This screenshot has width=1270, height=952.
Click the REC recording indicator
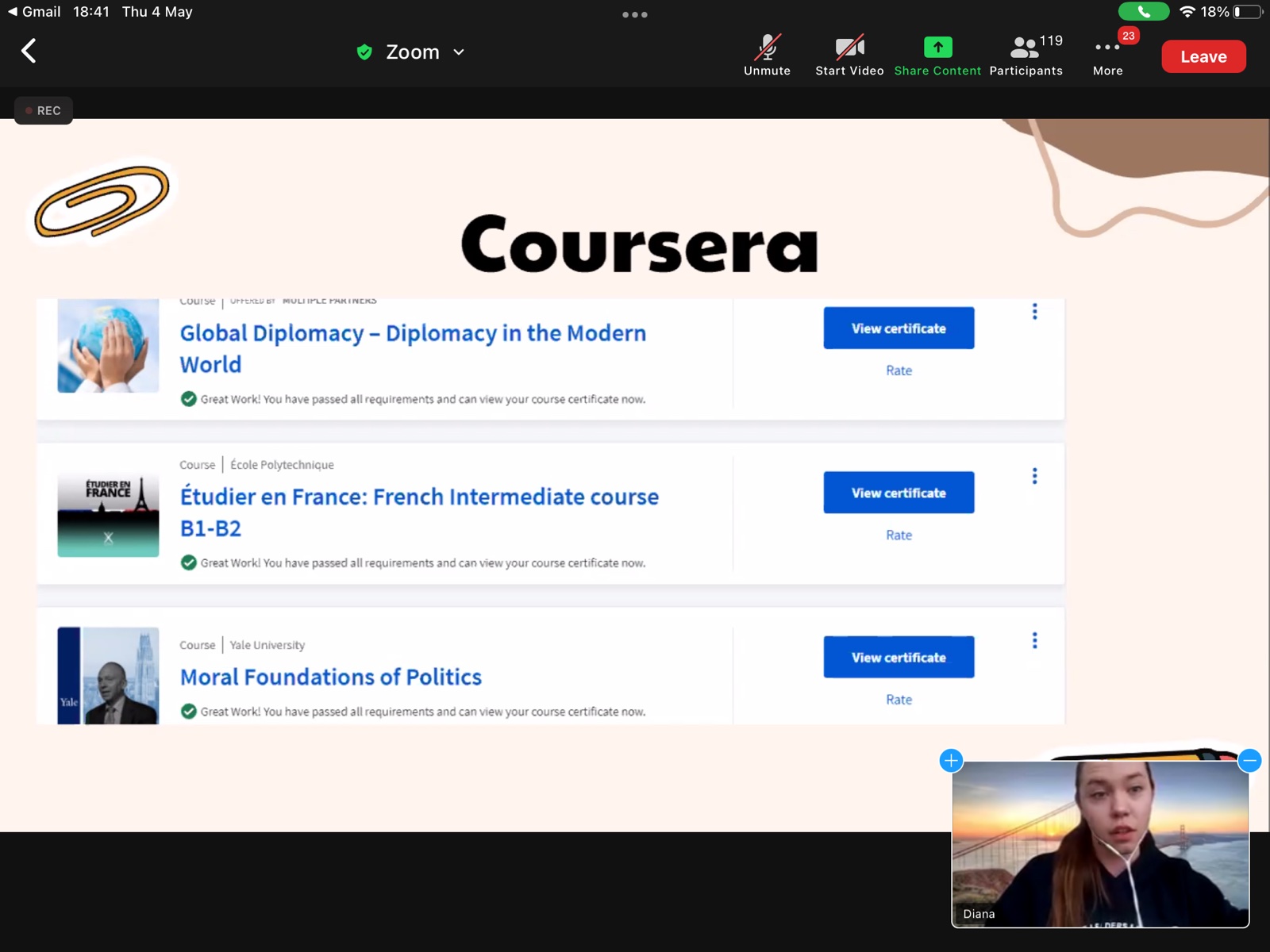coord(44,110)
